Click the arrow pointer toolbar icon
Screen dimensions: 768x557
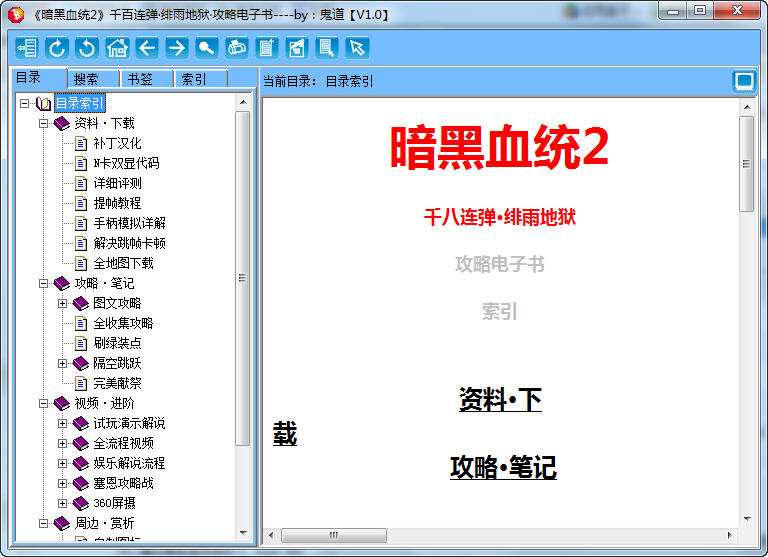(x=357, y=48)
